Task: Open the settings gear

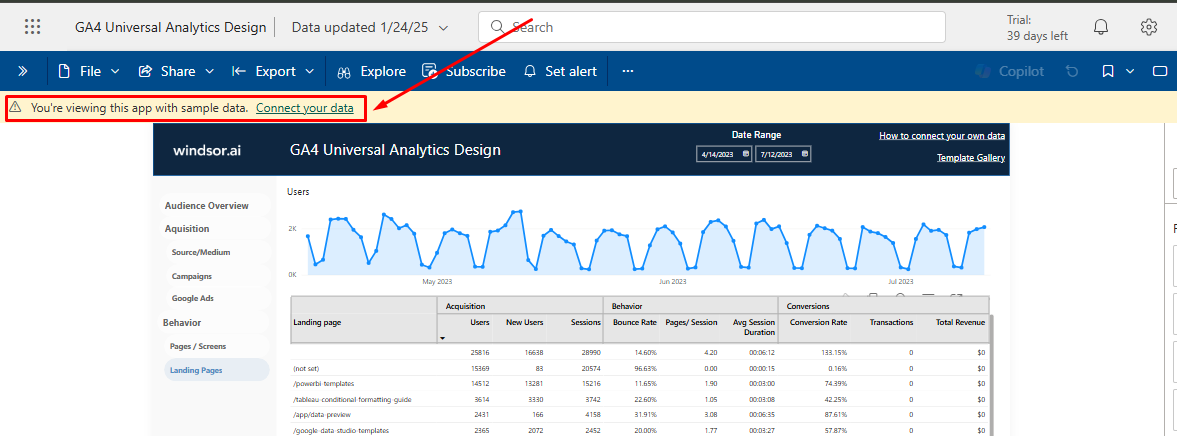Action: pyautogui.click(x=1148, y=27)
